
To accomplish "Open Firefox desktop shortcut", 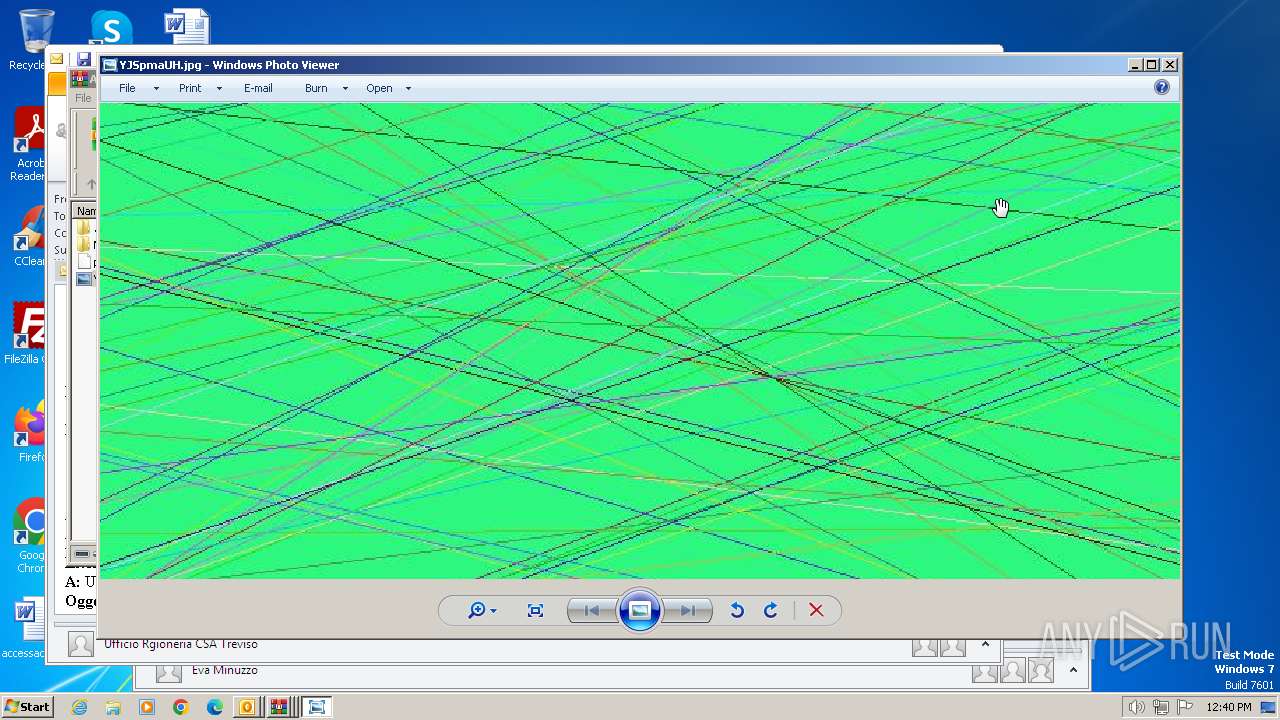I will [x=30, y=431].
